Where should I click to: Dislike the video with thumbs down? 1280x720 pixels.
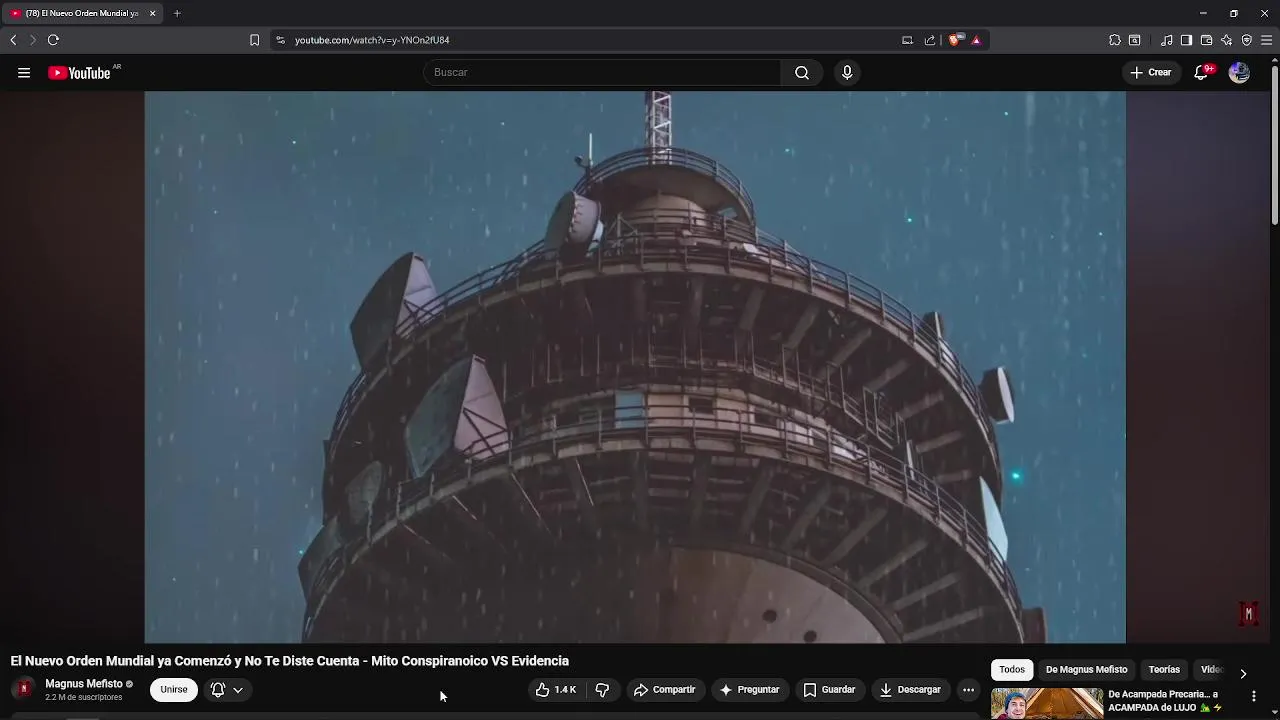pos(602,690)
